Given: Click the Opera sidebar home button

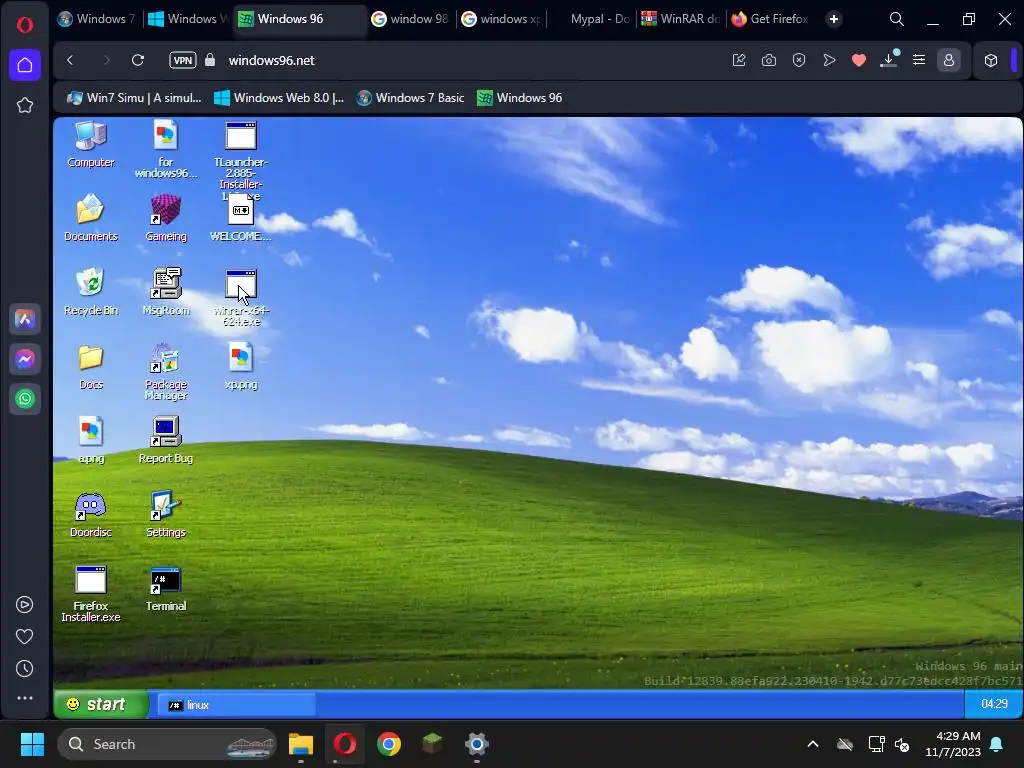Looking at the screenshot, I should point(25,65).
